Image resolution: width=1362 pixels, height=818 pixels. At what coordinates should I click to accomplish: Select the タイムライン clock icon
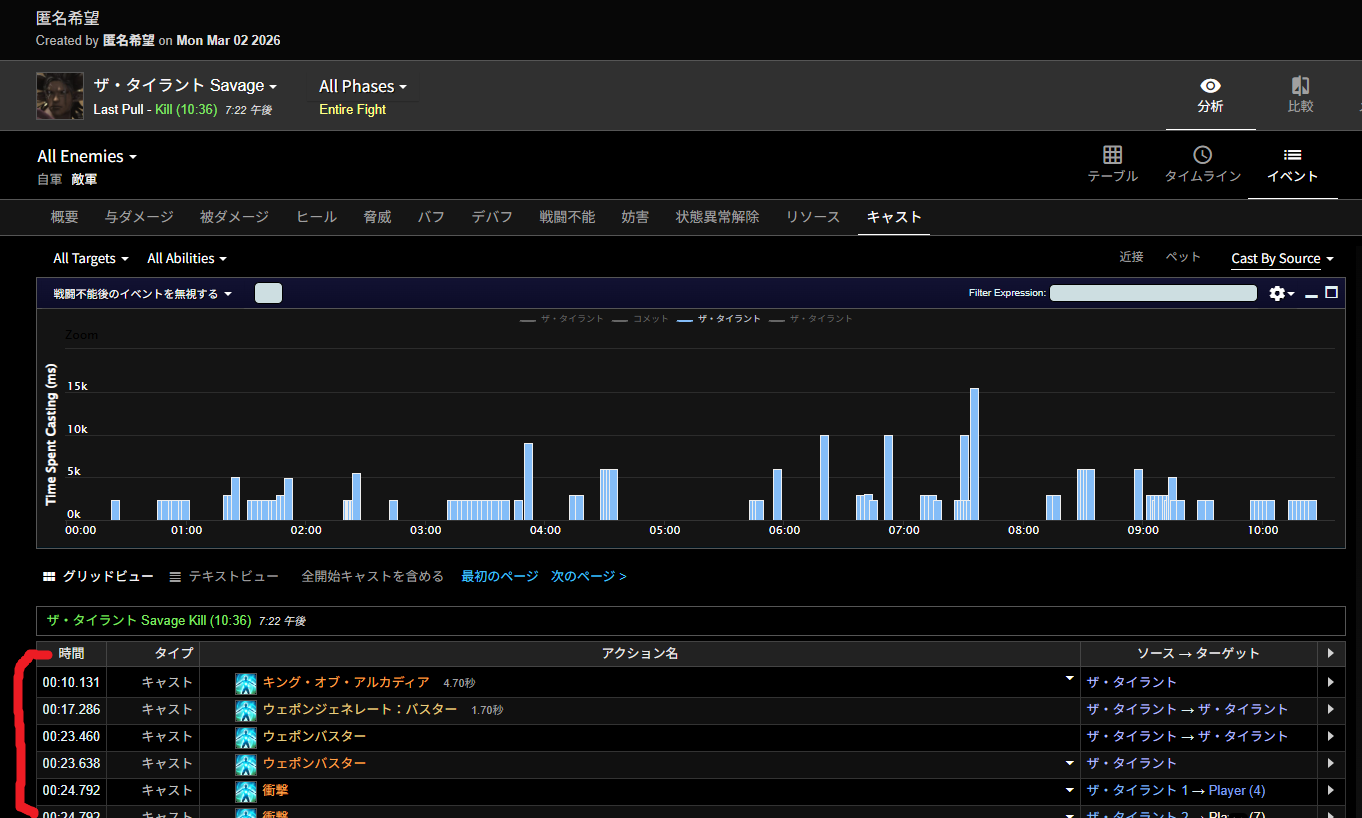pyautogui.click(x=1202, y=155)
